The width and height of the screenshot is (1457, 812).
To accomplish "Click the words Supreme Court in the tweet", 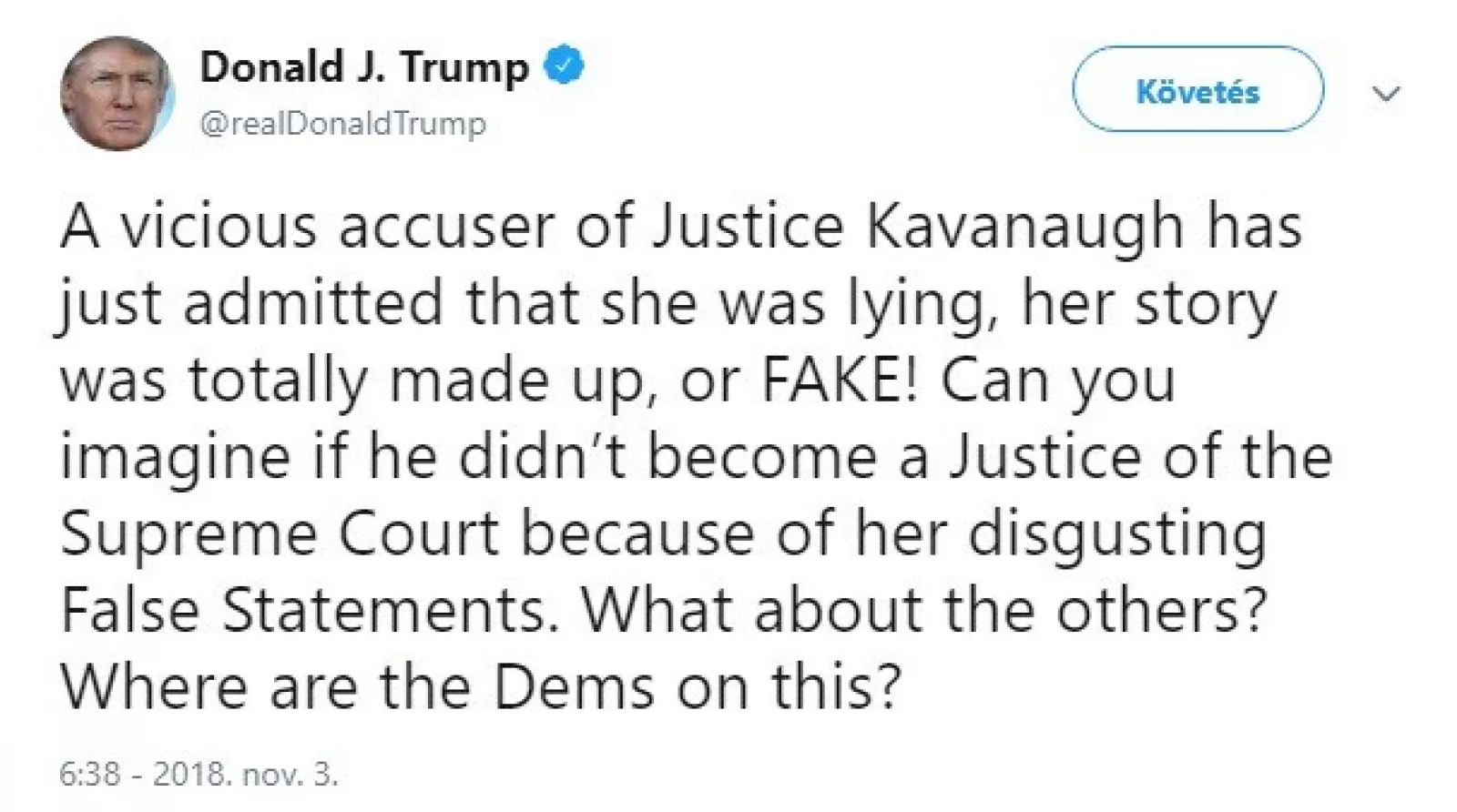I will point(280,533).
